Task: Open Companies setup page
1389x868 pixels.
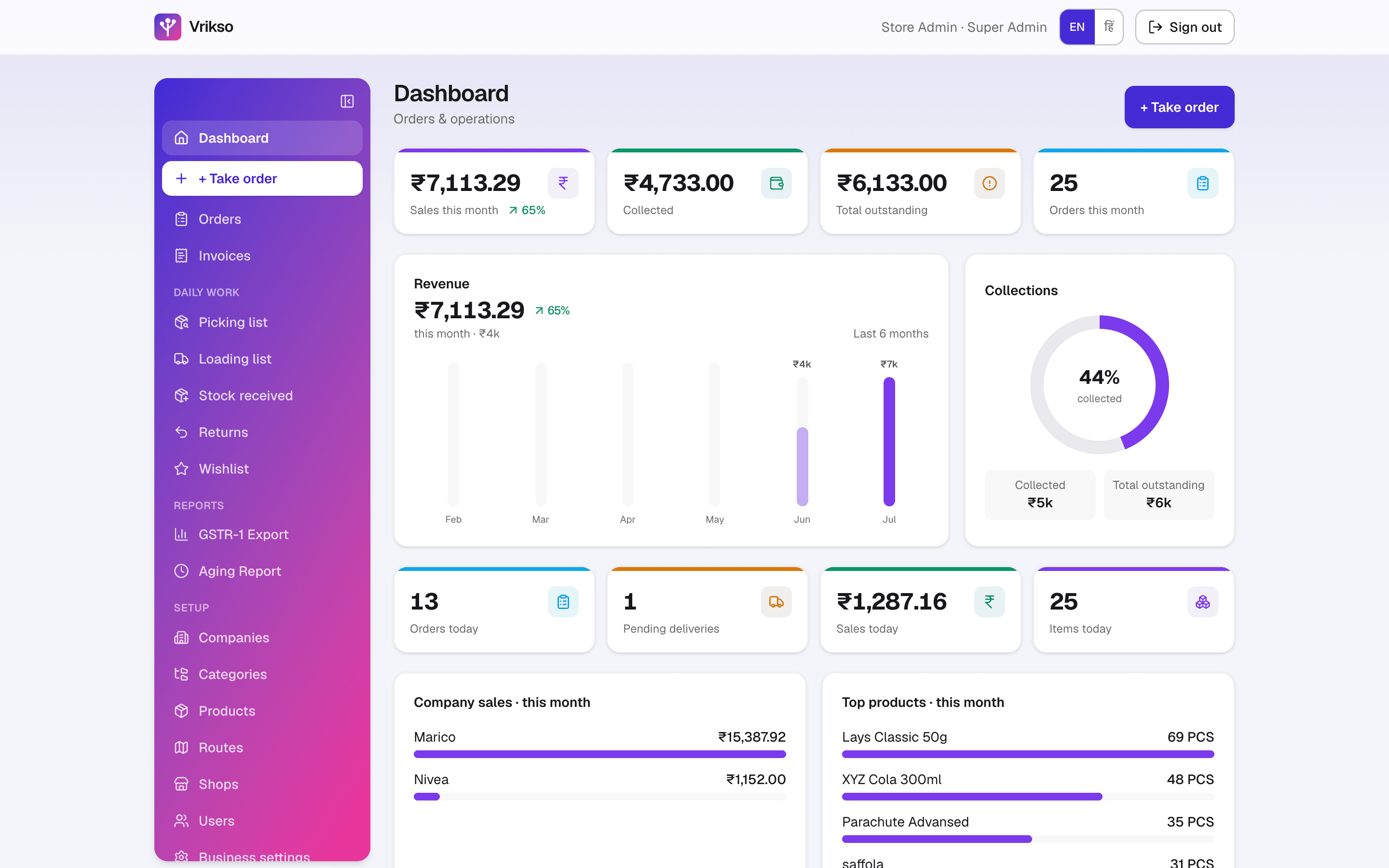Action: (x=262, y=638)
